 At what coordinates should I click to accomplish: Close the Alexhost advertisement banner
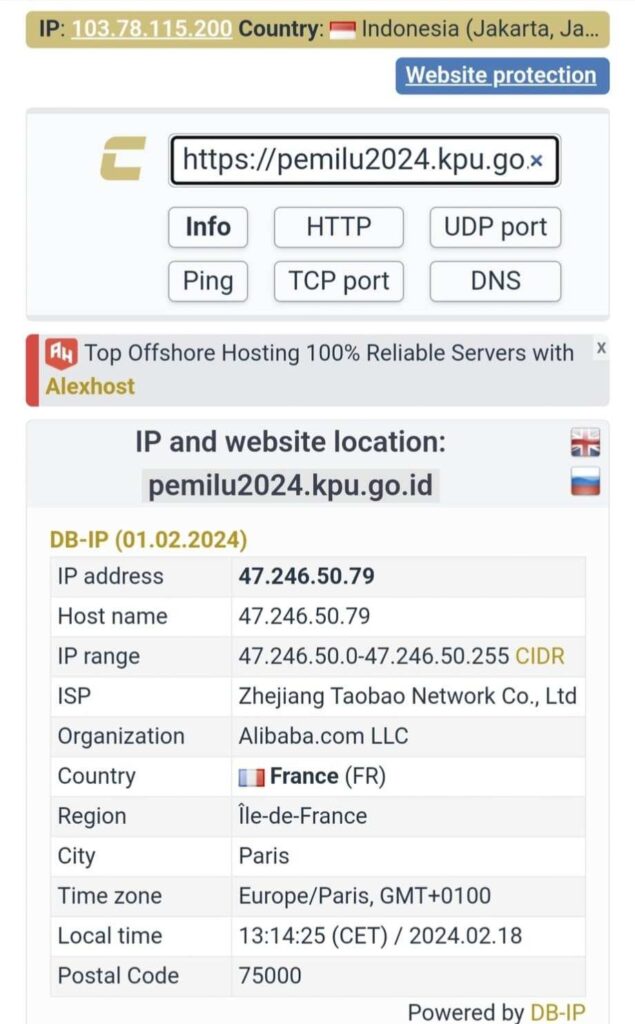click(601, 348)
